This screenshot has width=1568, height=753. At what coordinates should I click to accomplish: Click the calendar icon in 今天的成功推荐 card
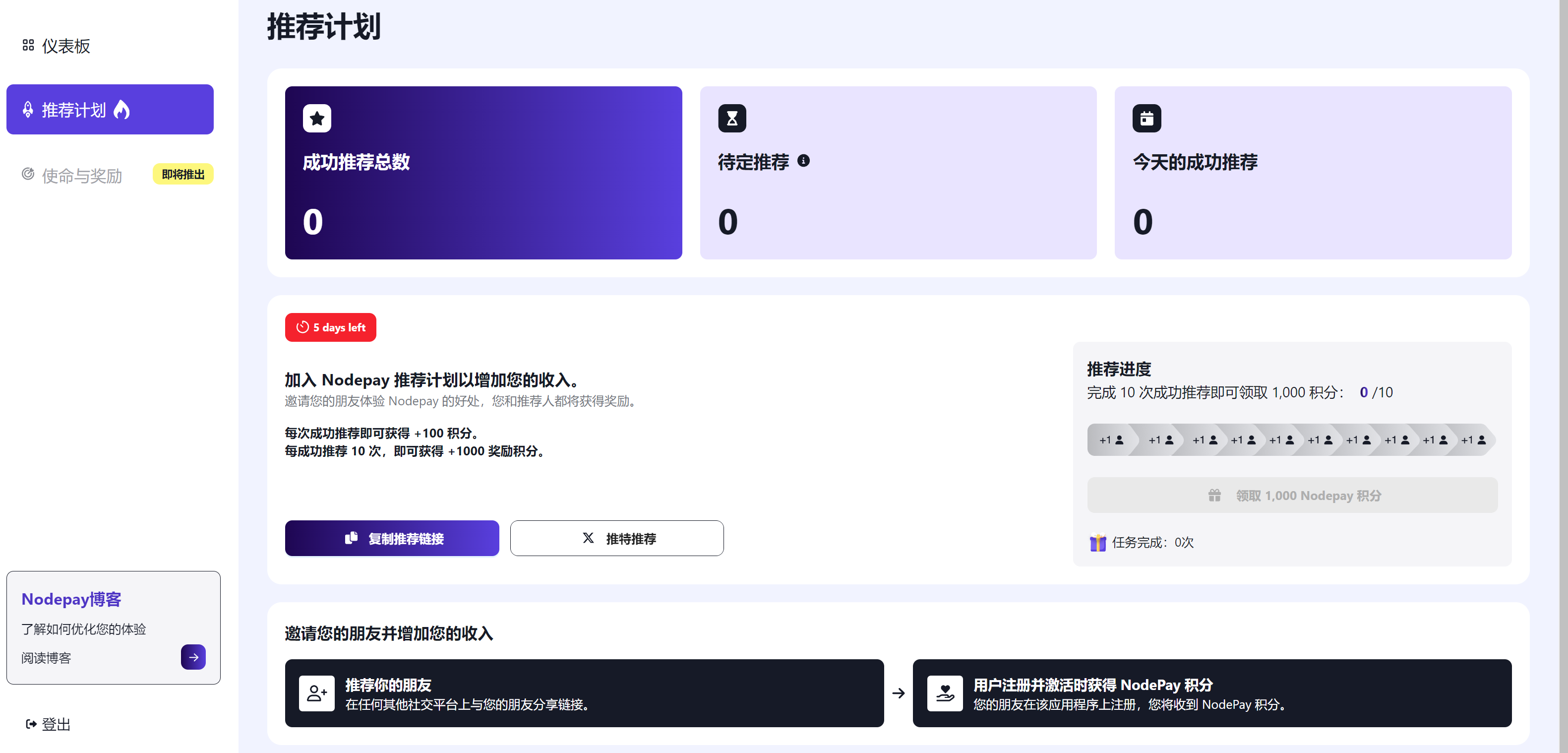click(1147, 118)
